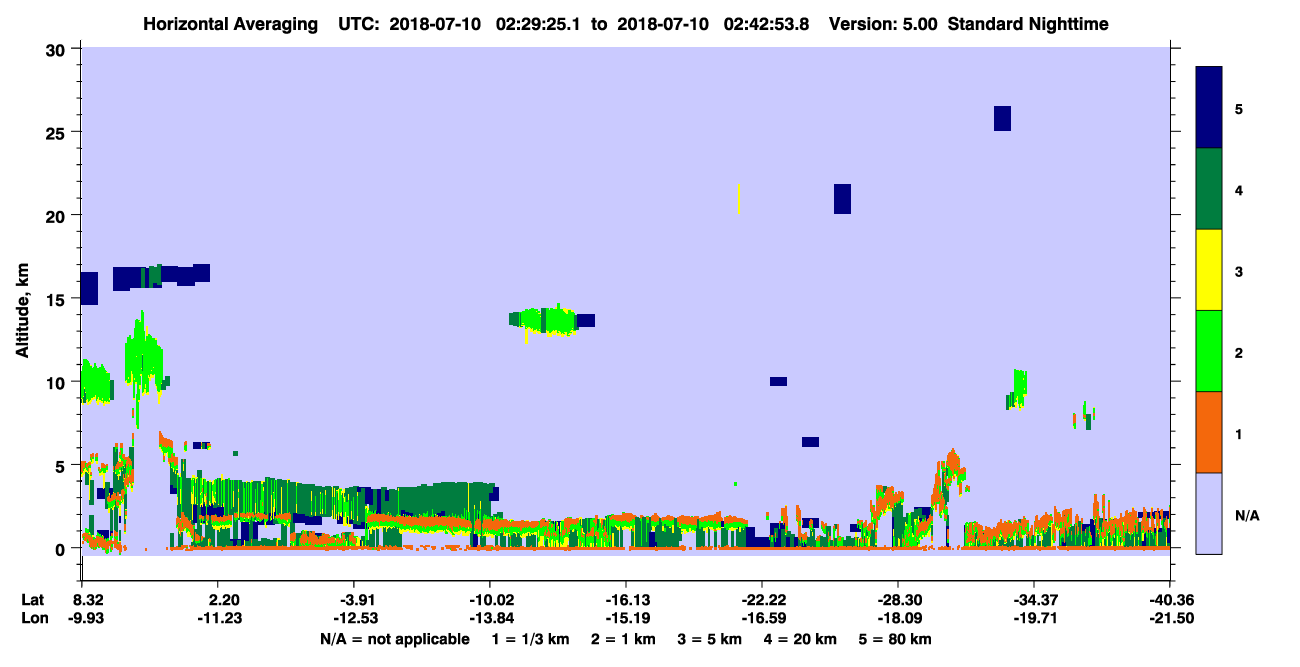Click the 'Lat' row label
This screenshot has height=667, width=1300.
(x=32, y=600)
